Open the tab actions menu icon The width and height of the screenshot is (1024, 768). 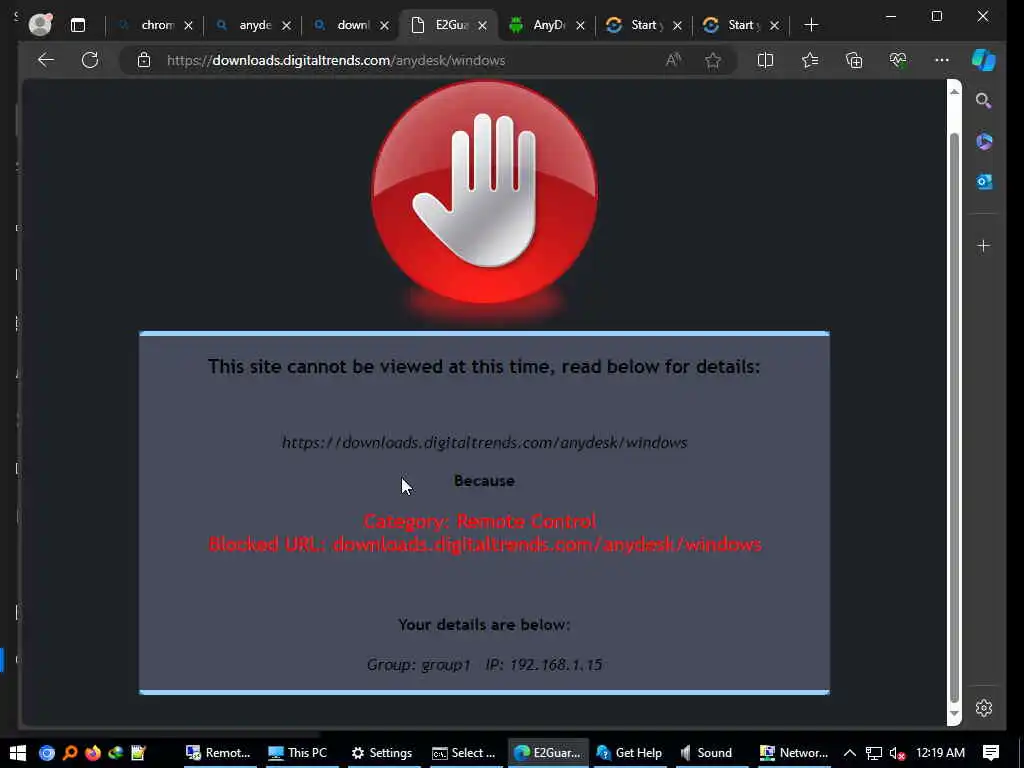pos(78,25)
